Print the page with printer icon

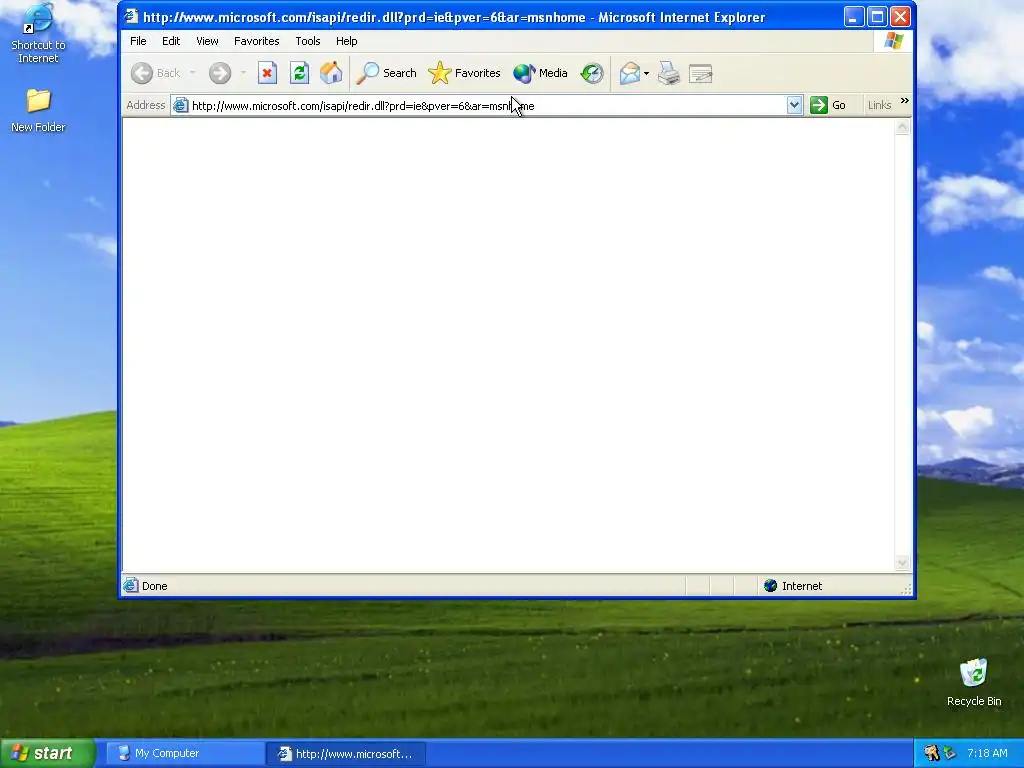669,73
